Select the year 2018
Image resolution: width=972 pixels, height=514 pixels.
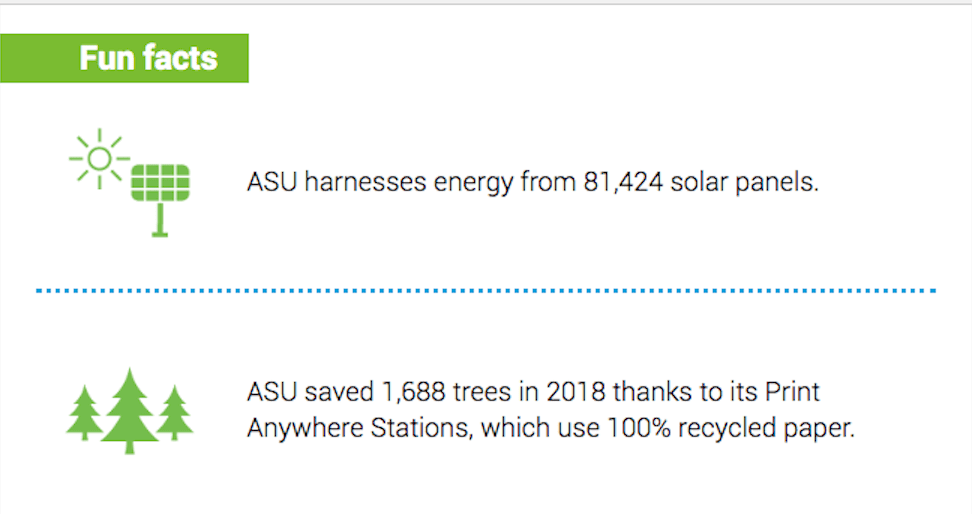click(575, 392)
